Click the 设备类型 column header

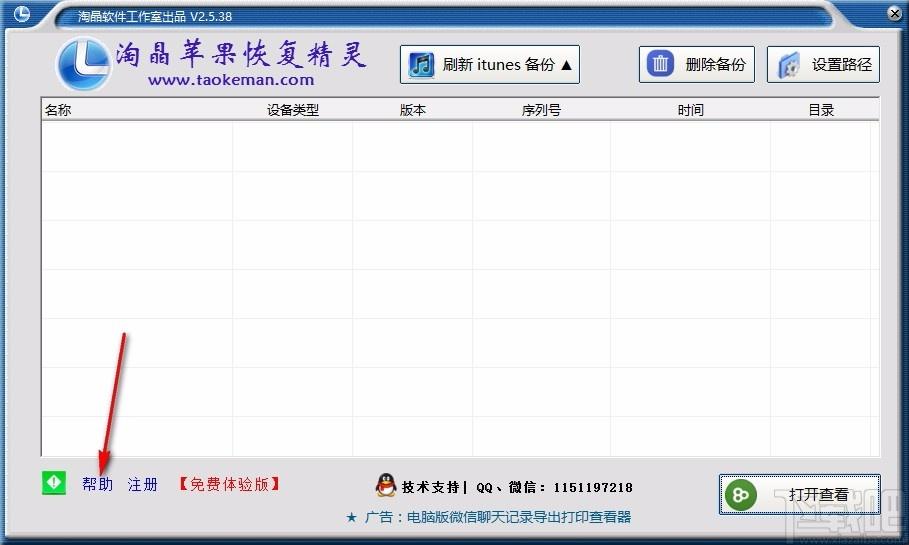293,110
